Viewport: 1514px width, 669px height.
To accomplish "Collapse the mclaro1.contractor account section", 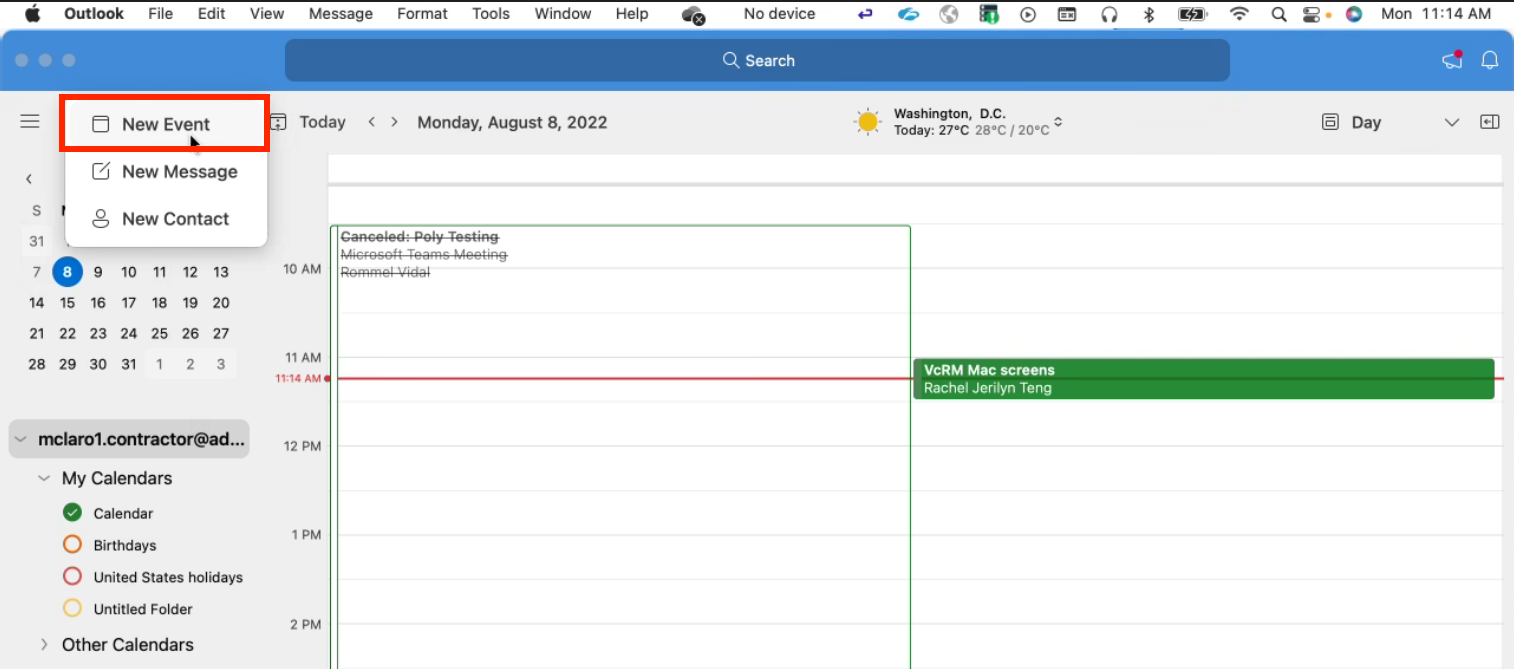I will click(21, 439).
